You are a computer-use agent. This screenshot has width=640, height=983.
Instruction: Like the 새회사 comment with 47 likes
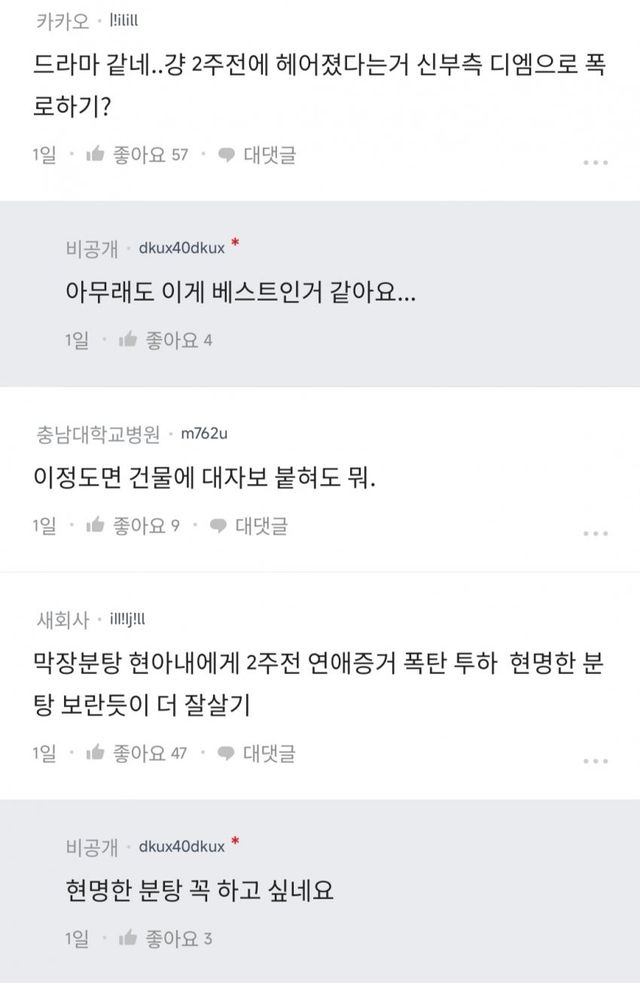point(96,753)
